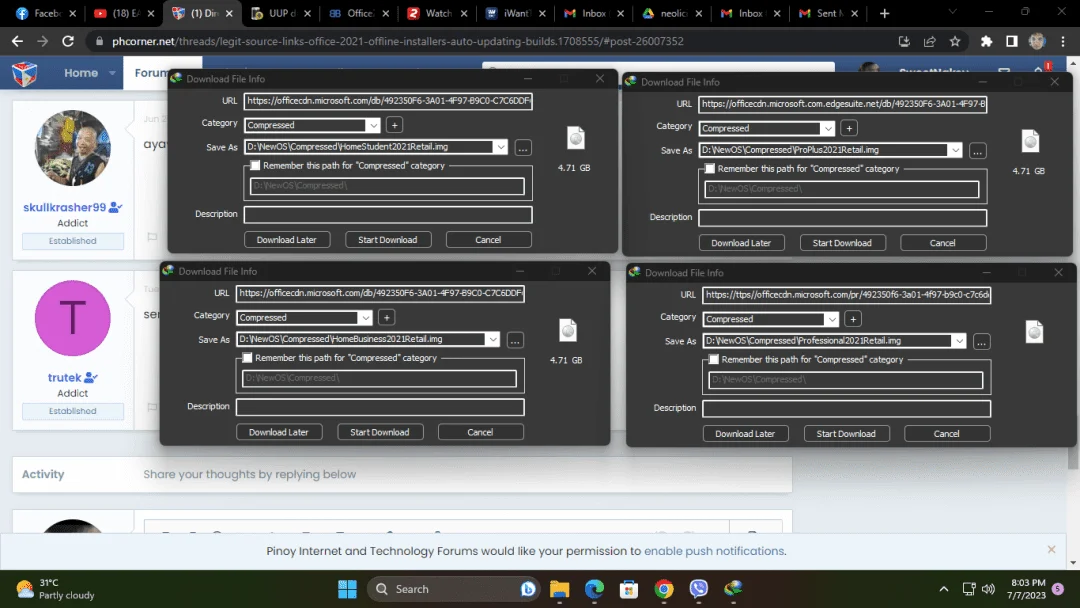Reload the page

(x=68, y=41)
